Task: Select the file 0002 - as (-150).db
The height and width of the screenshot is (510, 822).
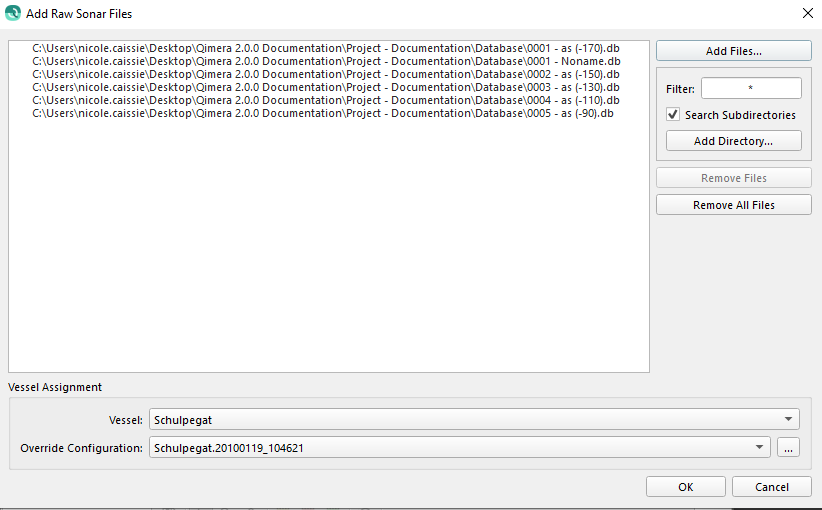Action: (326, 74)
